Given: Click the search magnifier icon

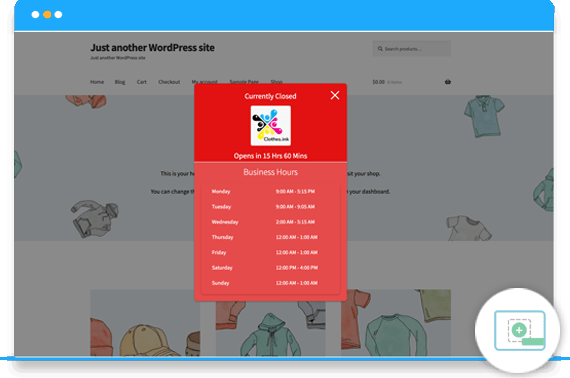Looking at the screenshot, I should point(380,49).
